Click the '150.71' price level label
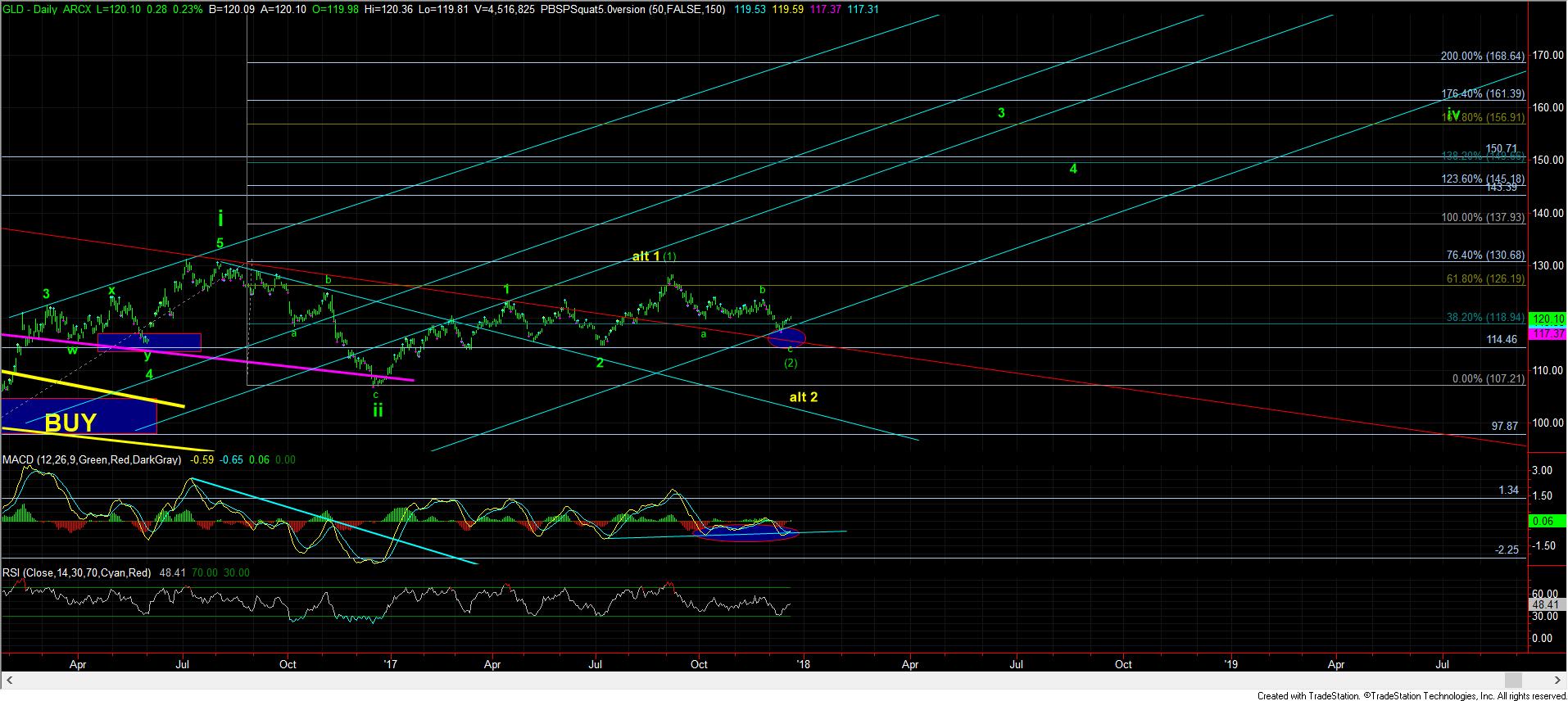 click(1502, 149)
